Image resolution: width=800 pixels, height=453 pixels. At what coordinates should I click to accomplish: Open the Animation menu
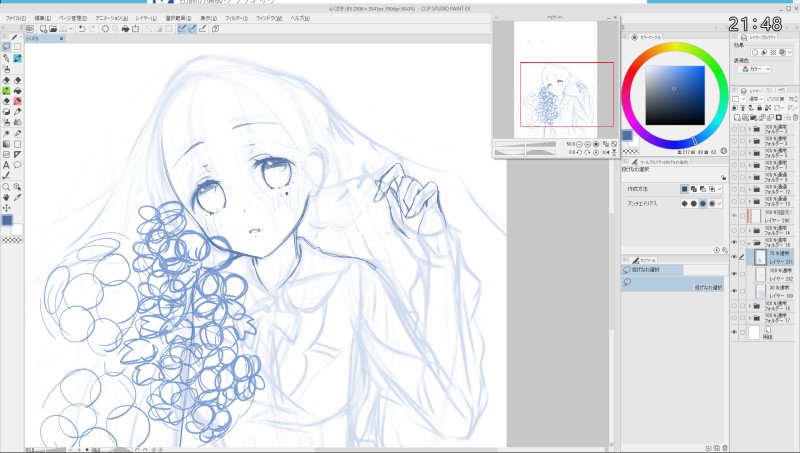pos(112,18)
